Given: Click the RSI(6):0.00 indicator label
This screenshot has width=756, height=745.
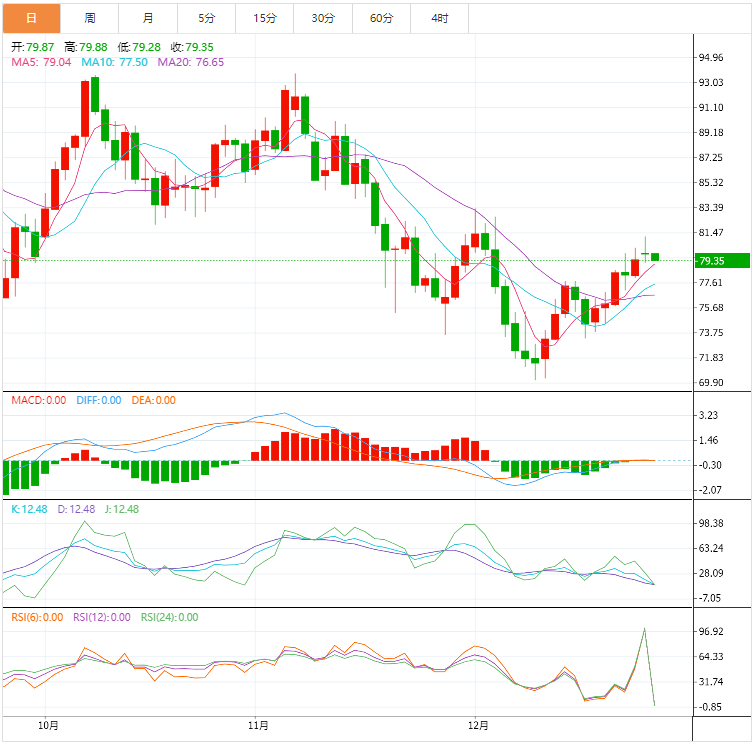Looking at the screenshot, I should [38, 617].
